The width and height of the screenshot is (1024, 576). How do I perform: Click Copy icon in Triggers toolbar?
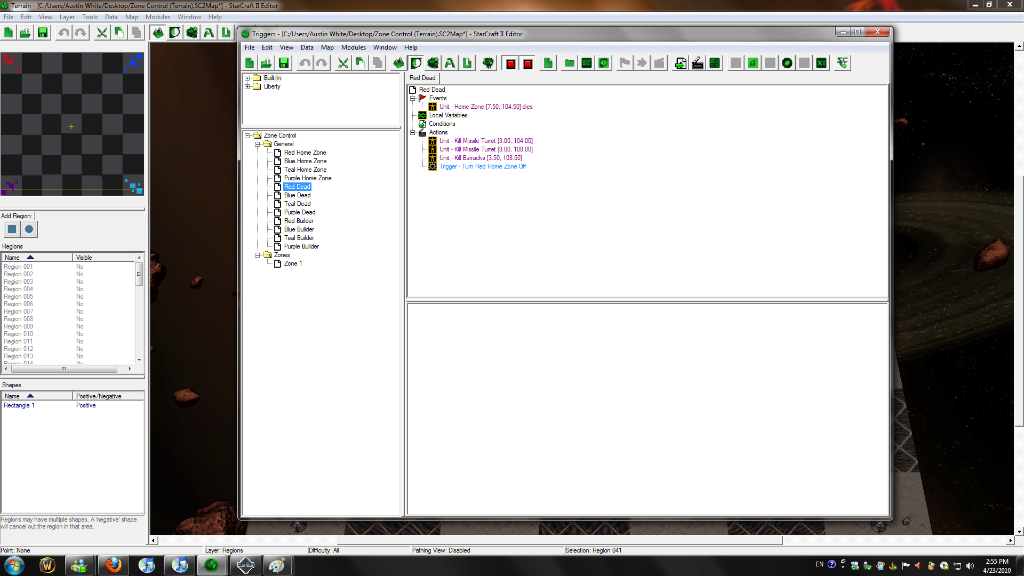pos(360,63)
